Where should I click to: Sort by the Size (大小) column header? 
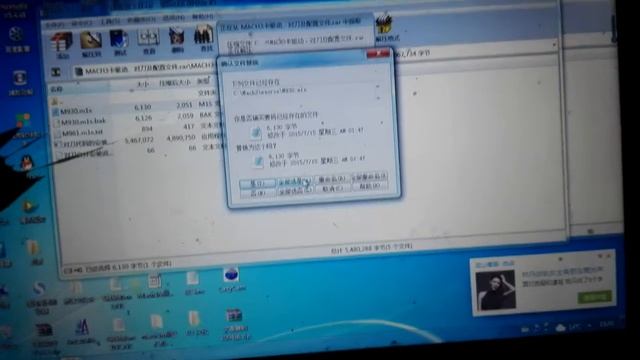pos(142,84)
